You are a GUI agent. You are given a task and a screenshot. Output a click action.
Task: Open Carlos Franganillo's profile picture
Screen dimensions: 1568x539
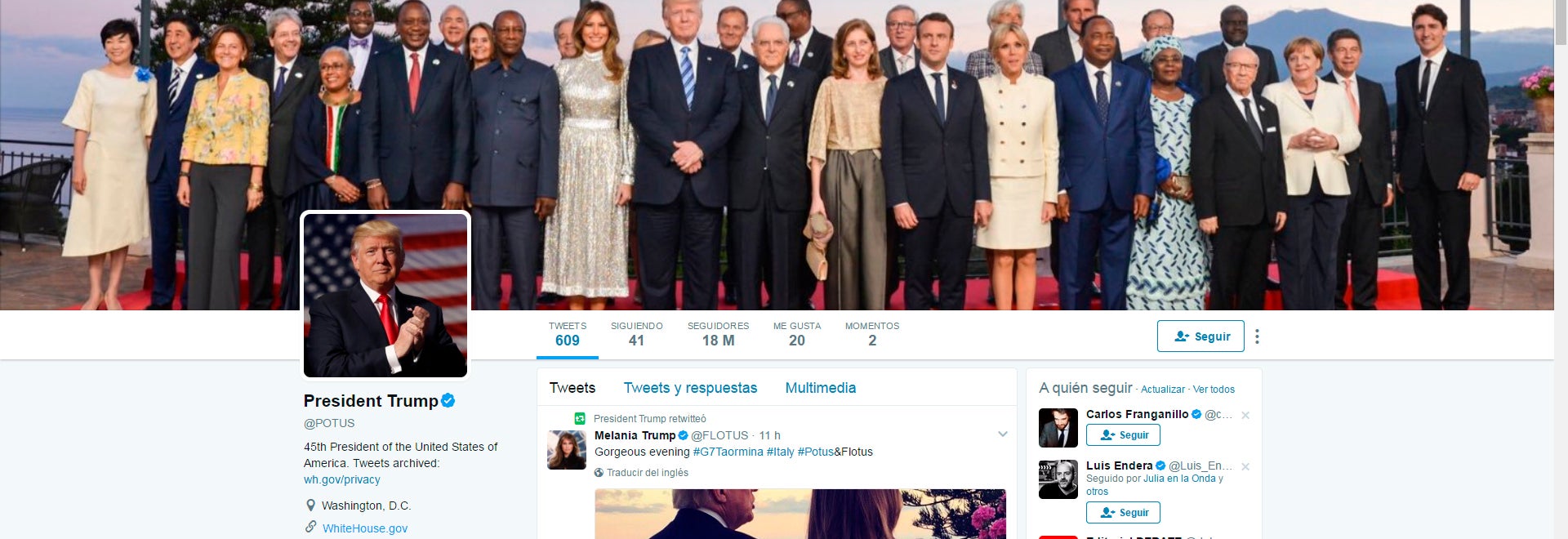tap(1058, 428)
